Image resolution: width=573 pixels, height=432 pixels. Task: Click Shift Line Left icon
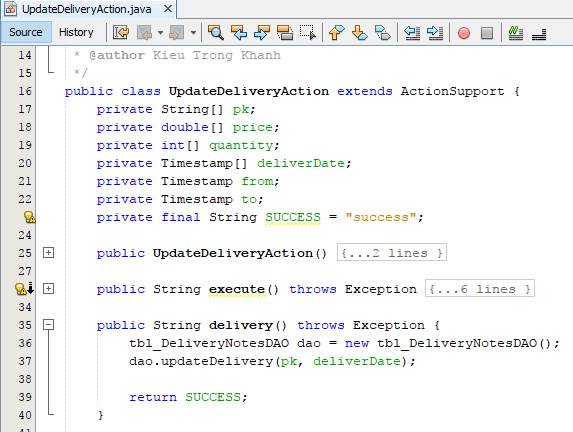(411, 33)
